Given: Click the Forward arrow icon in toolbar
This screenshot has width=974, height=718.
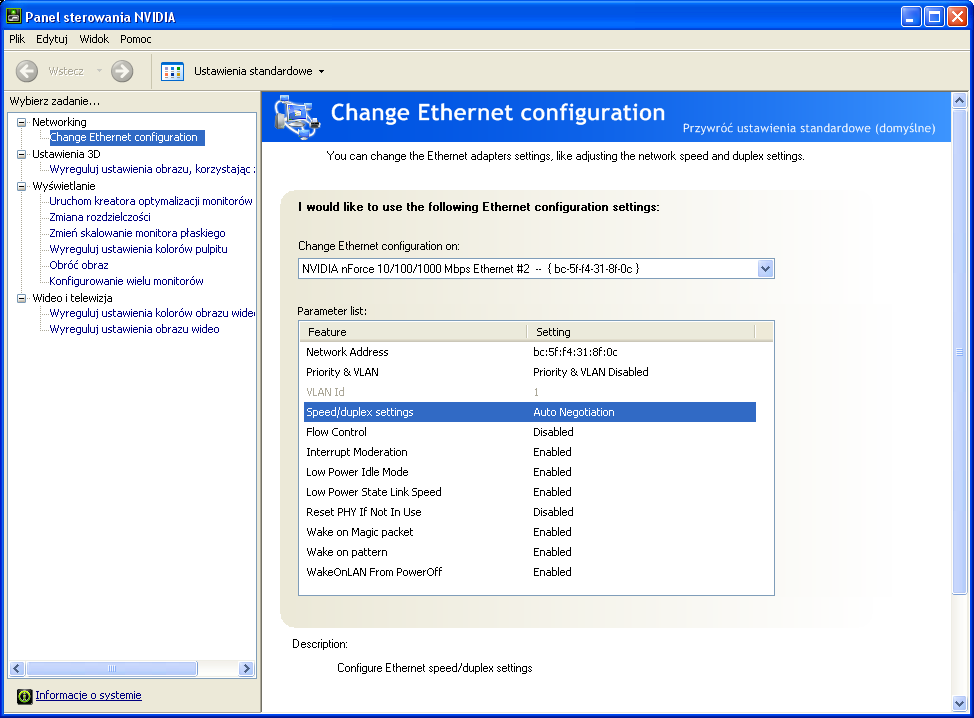Looking at the screenshot, I should pos(122,71).
